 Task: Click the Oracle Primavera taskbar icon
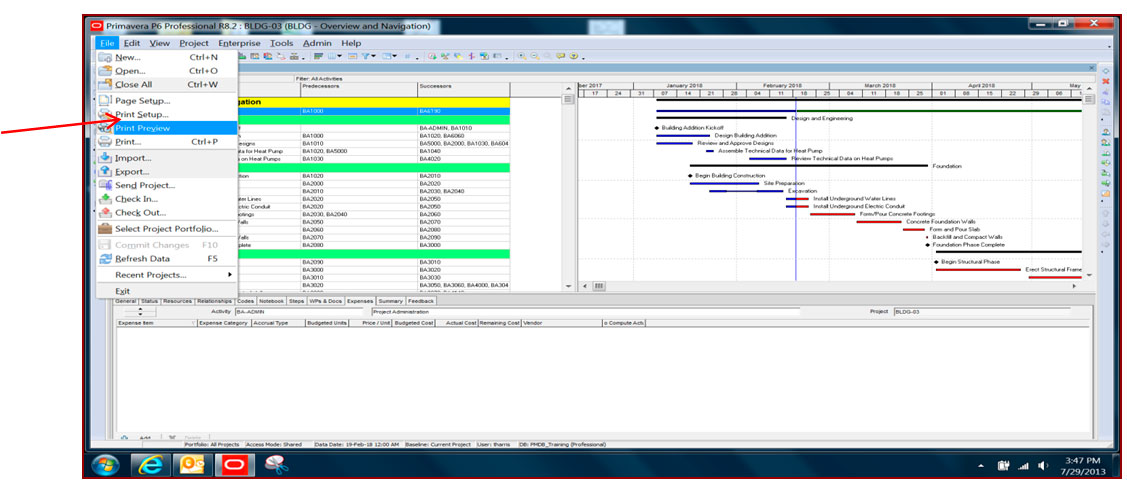[233, 466]
